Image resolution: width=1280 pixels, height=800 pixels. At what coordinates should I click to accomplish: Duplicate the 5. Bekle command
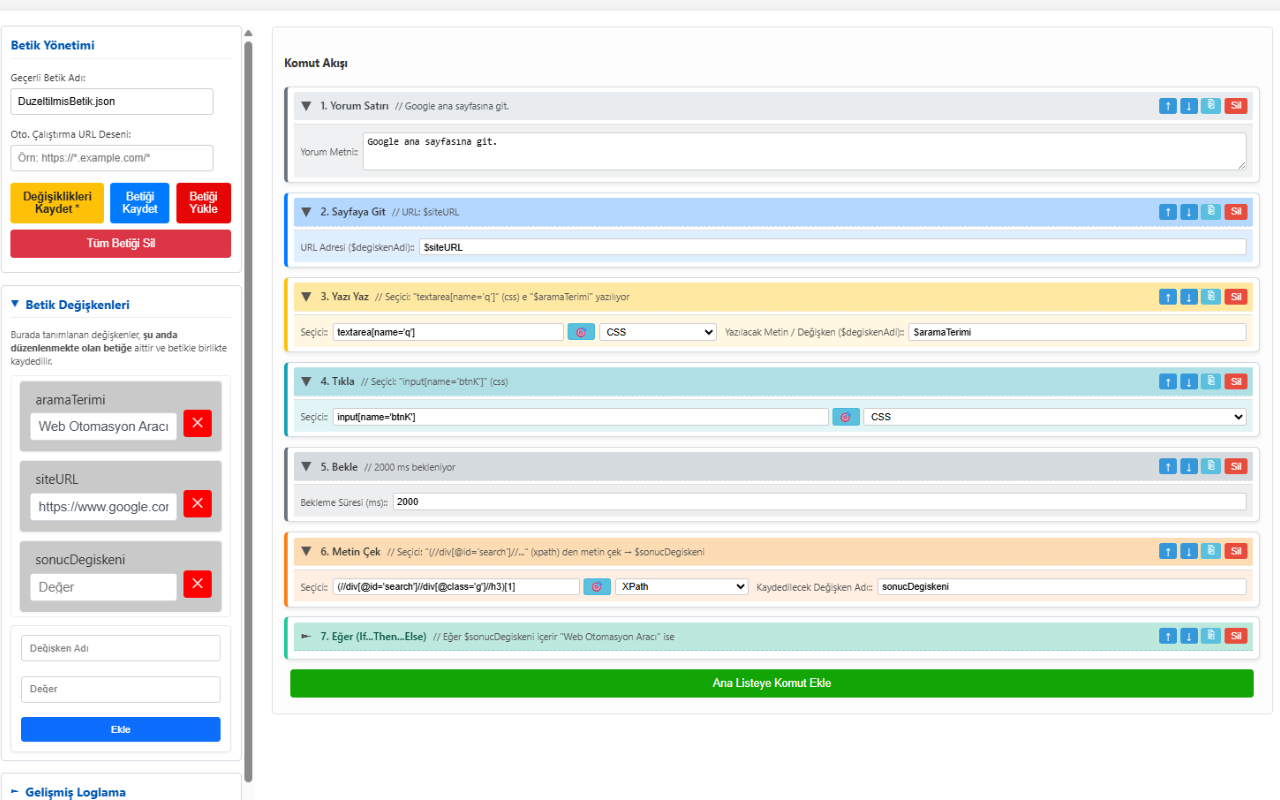point(1210,467)
